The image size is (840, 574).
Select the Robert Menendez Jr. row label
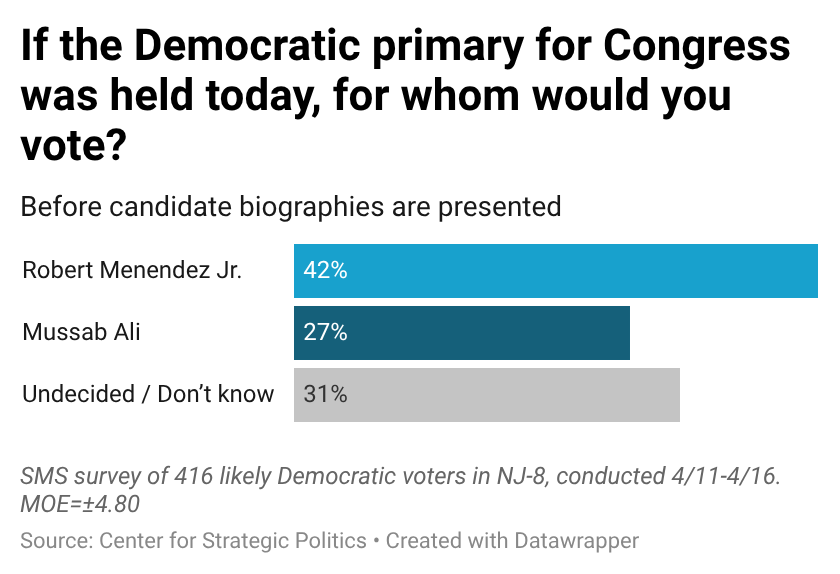tap(132, 271)
